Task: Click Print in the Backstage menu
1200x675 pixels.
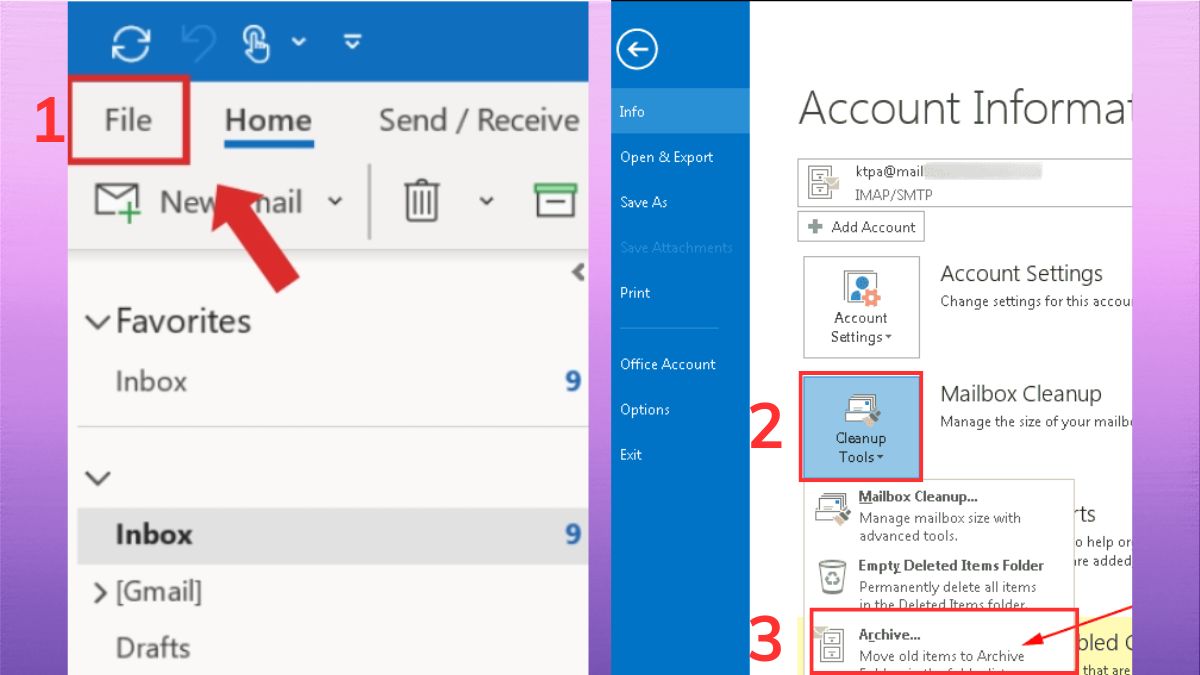Action: click(635, 293)
